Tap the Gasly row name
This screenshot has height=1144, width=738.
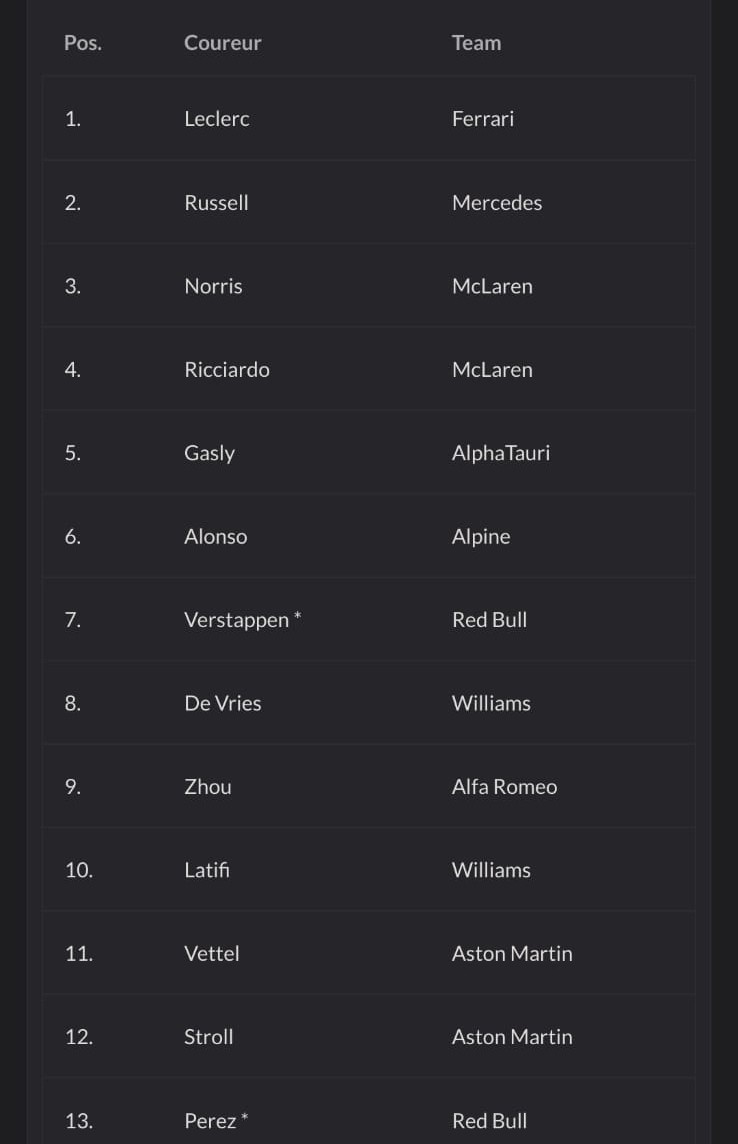tap(209, 453)
